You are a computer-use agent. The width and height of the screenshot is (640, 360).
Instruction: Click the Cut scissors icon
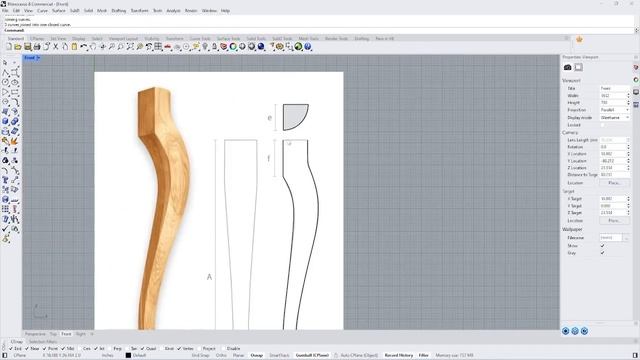(56, 47)
